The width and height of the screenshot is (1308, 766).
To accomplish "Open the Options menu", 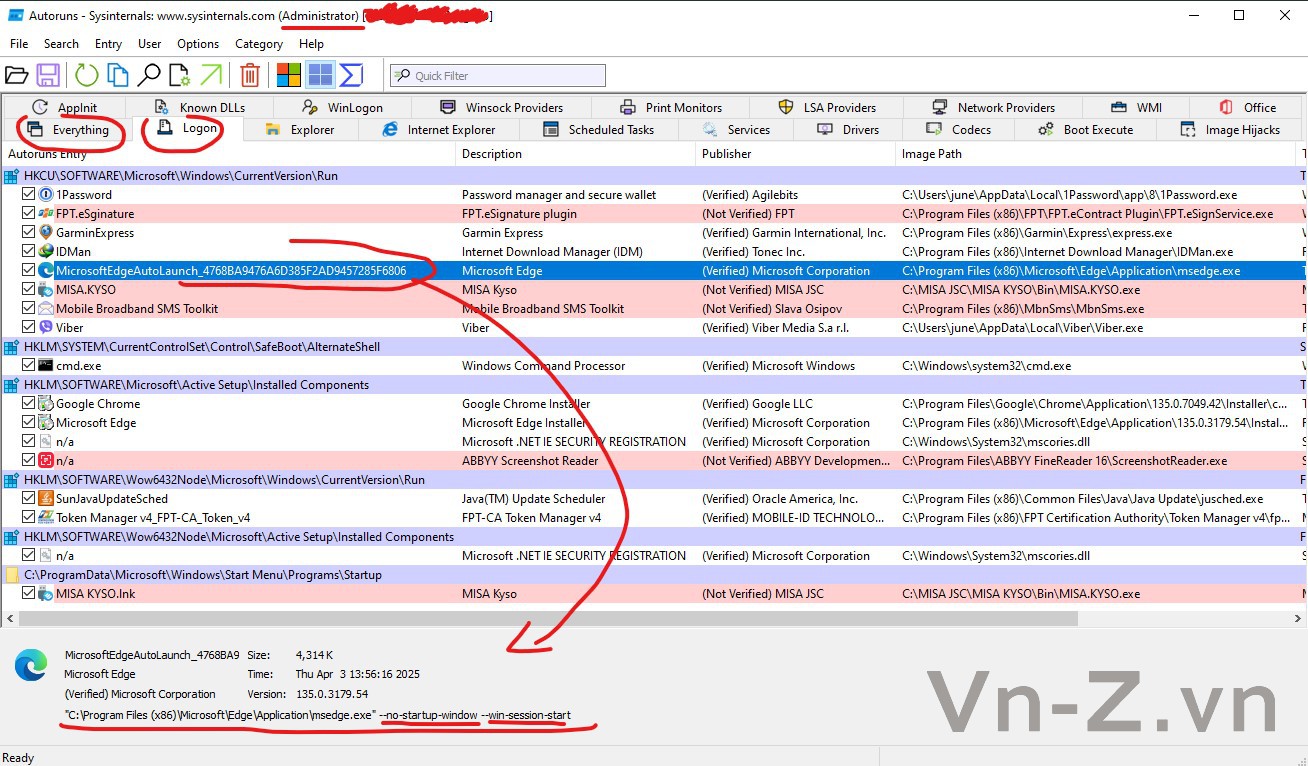I will point(198,44).
